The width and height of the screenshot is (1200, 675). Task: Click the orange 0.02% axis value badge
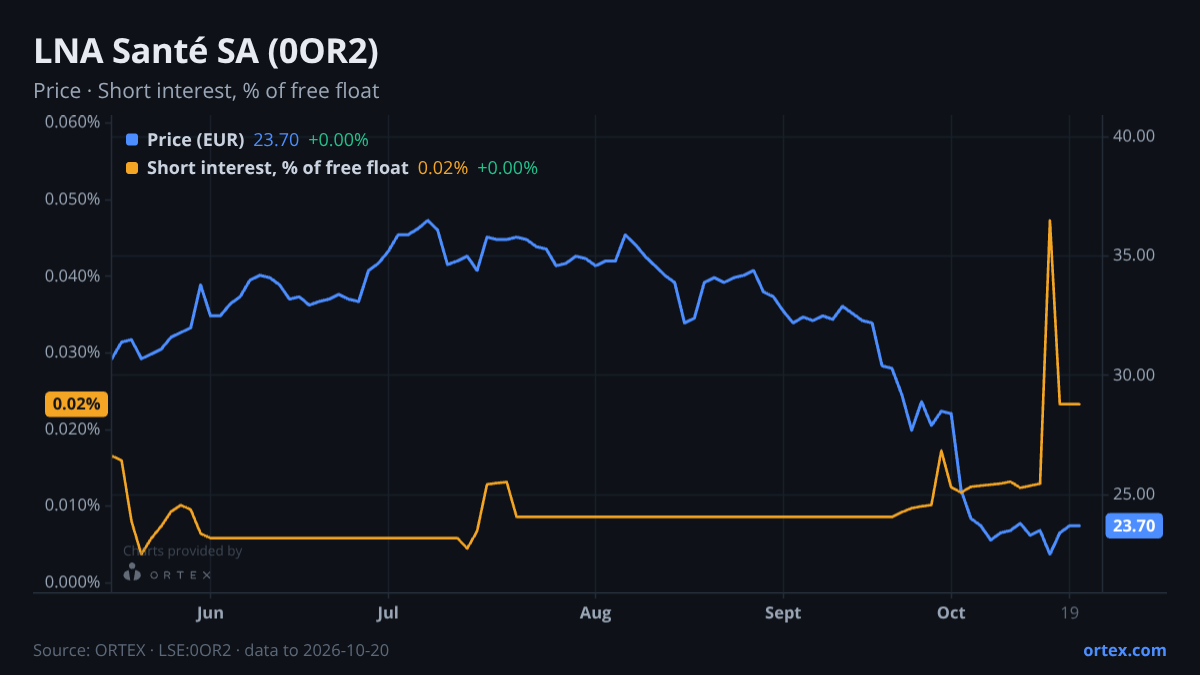click(x=76, y=404)
